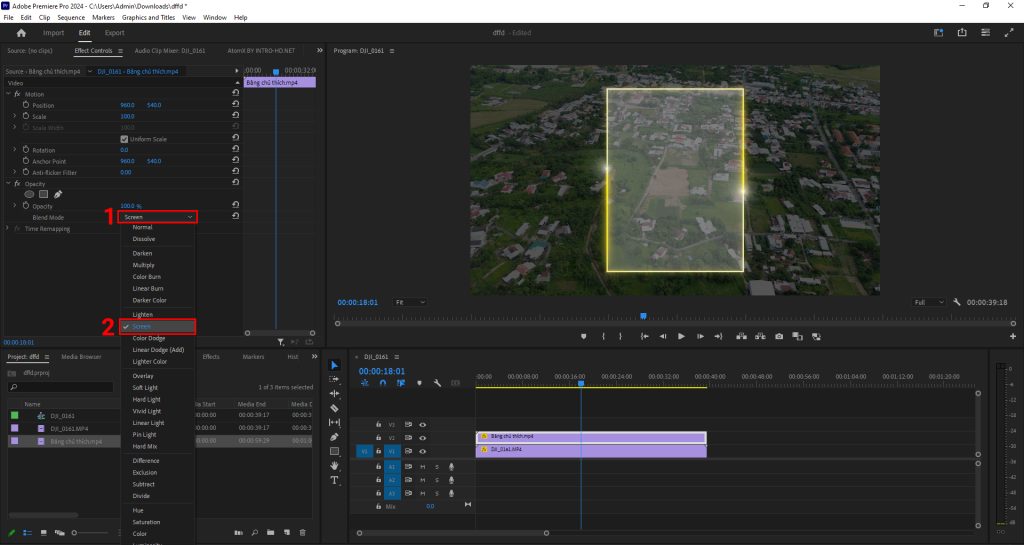Create an ellipse mask under Opacity
The width and height of the screenshot is (1024, 545).
coord(29,194)
